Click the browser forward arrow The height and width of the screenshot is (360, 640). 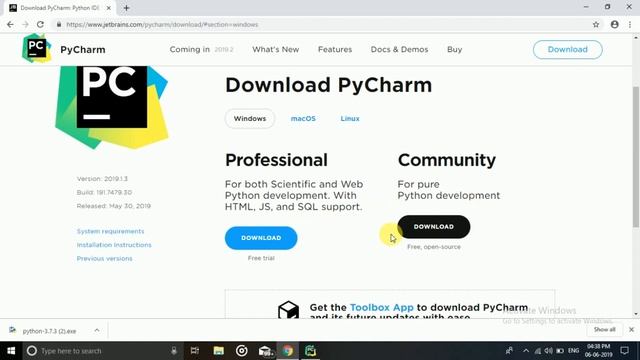click(25, 24)
